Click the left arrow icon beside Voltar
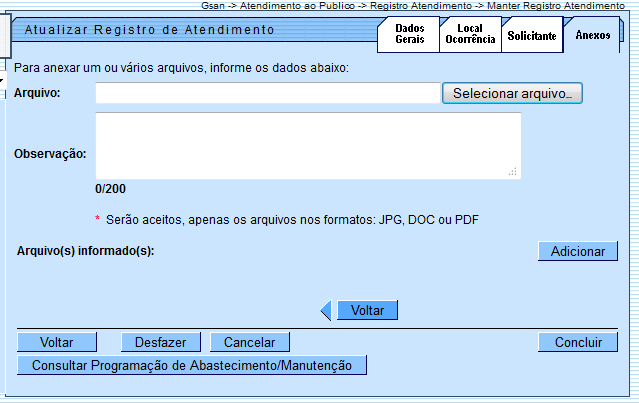 click(x=325, y=311)
